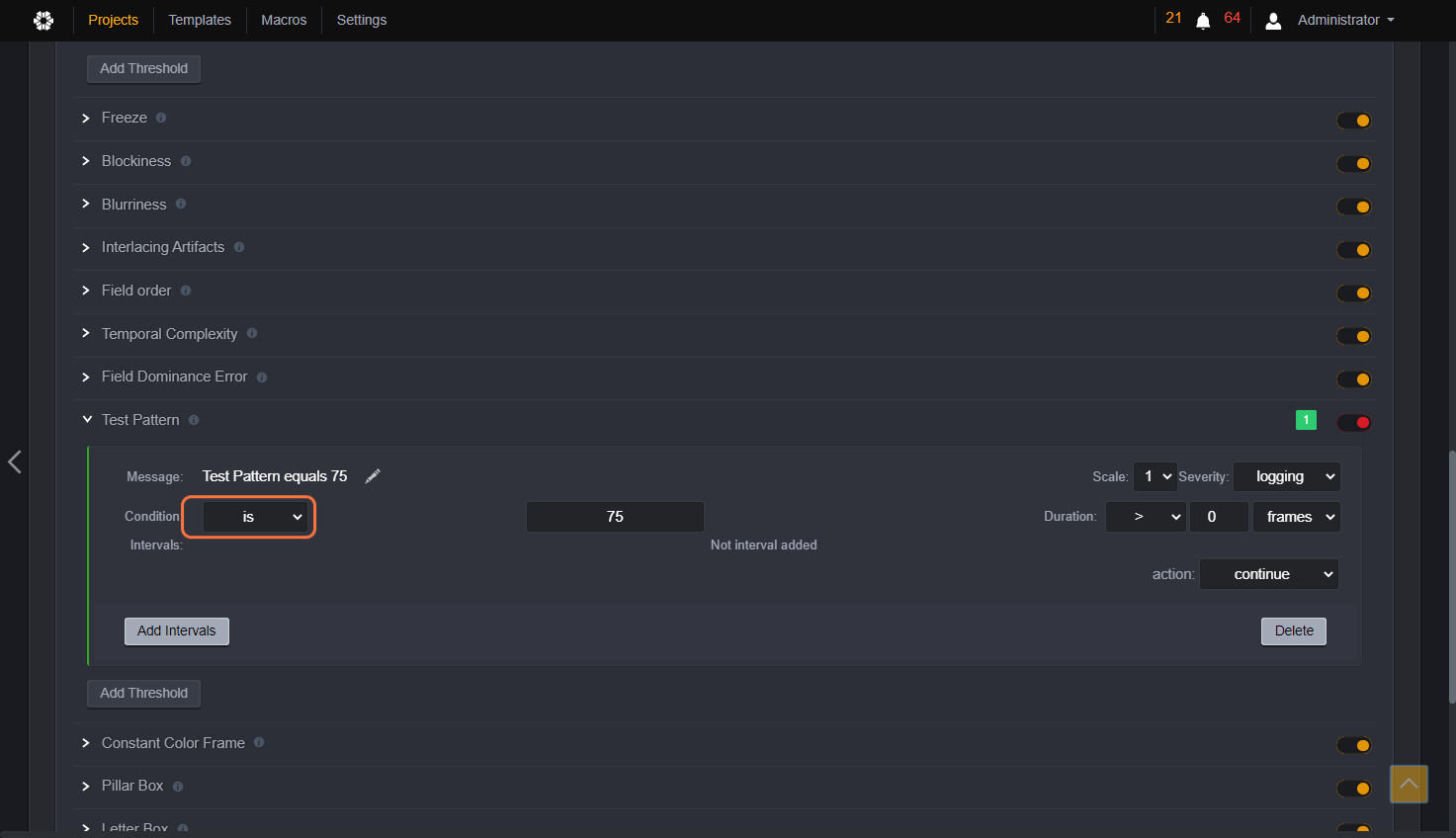Image resolution: width=1456 pixels, height=838 pixels.
Task: Delete the Test Pattern threshold
Action: click(x=1294, y=630)
